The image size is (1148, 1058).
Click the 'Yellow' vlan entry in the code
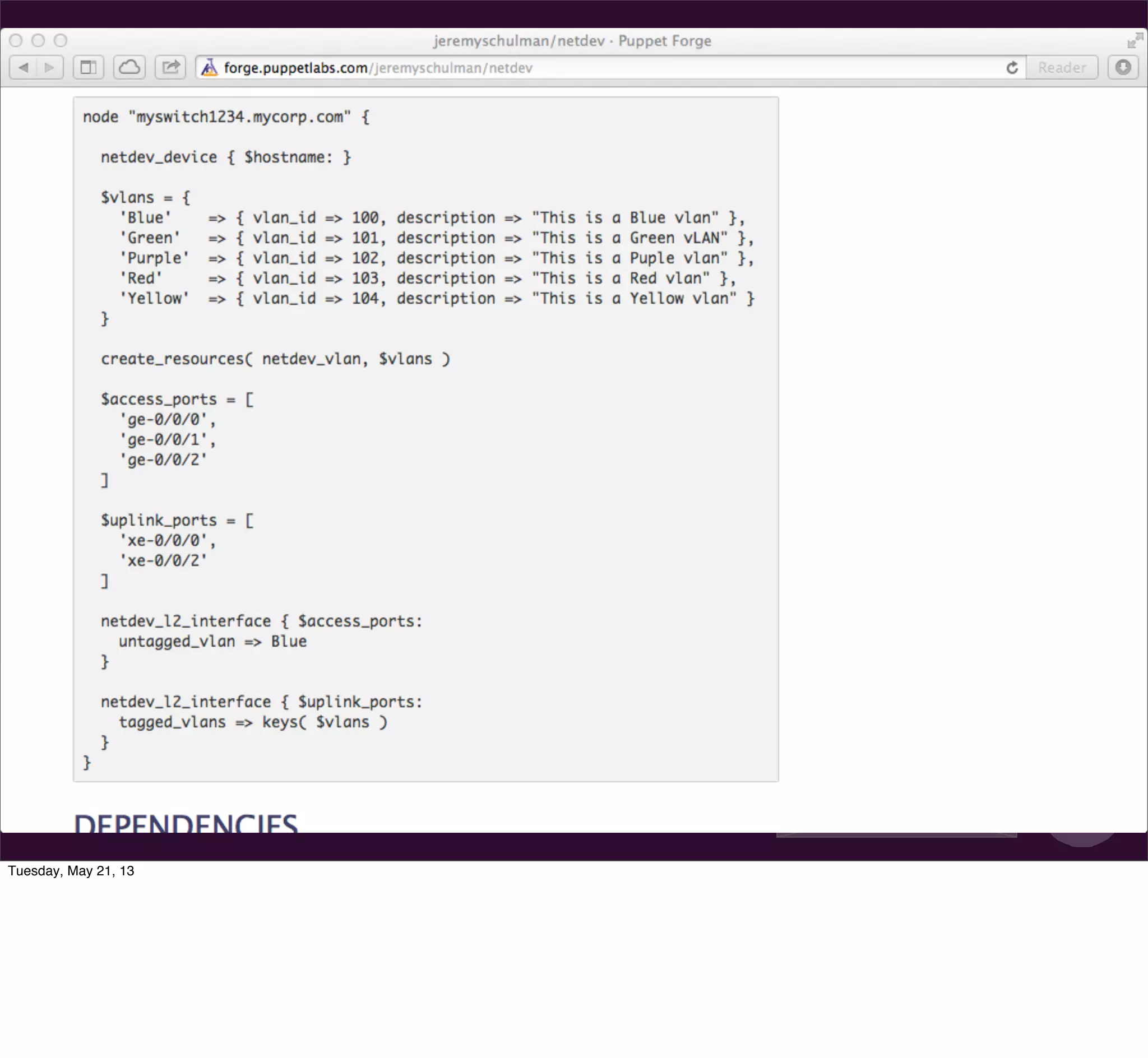[x=154, y=298]
